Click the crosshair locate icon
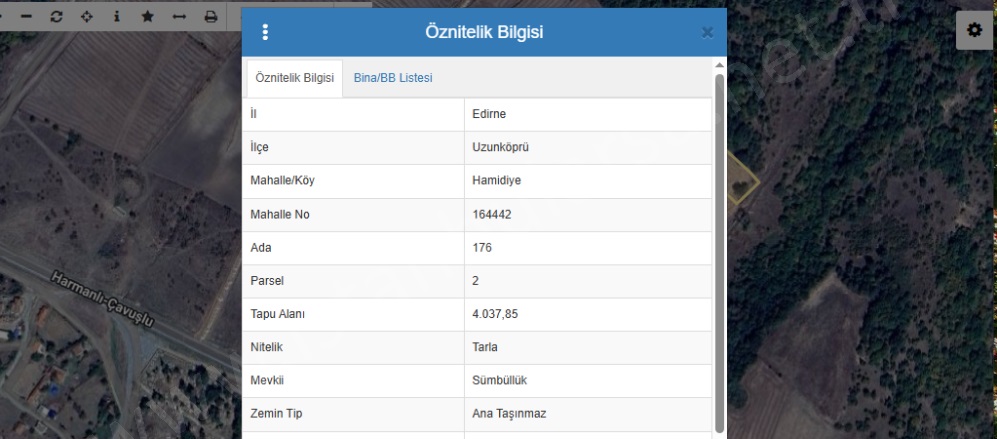Image resolution: width=997 pixels, height=439 pixels. point(86,17)
